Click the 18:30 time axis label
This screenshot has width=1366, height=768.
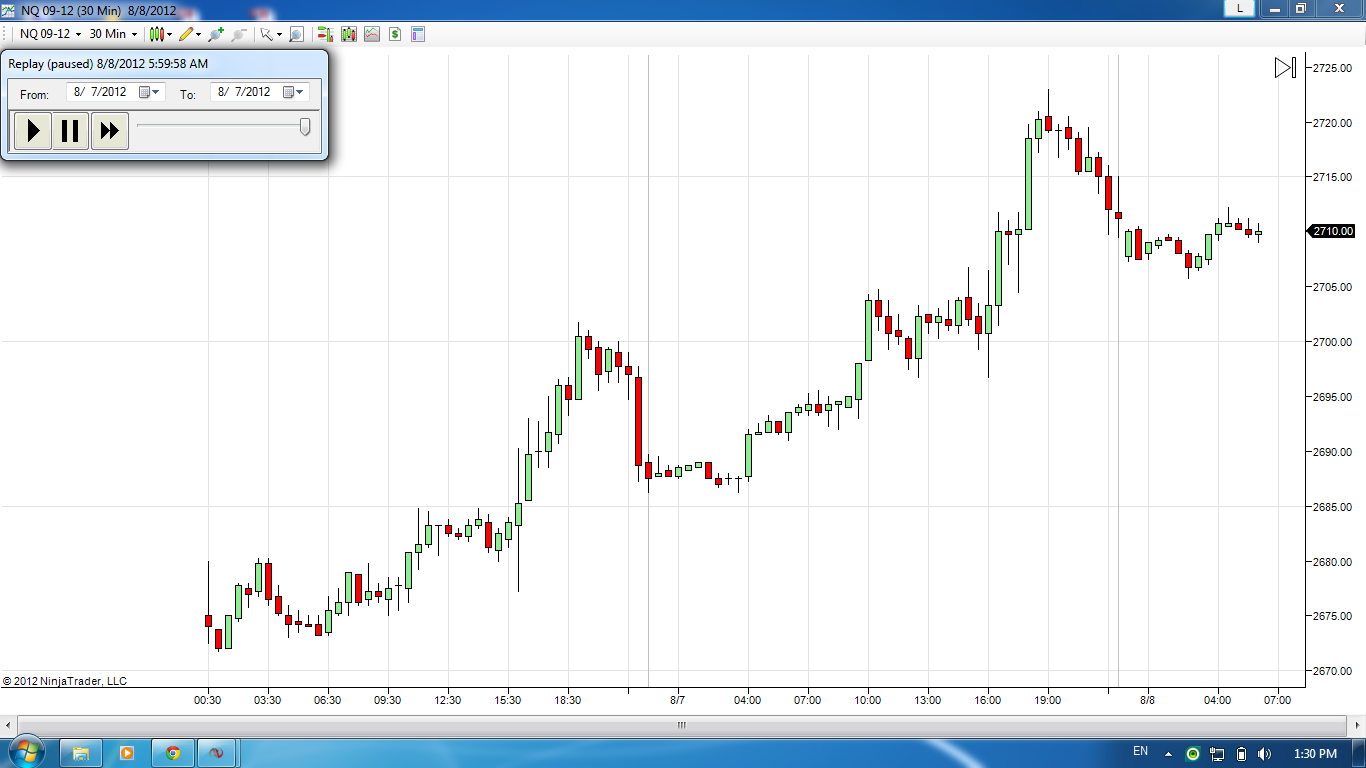pyautogui.click(x=568, y=700)
